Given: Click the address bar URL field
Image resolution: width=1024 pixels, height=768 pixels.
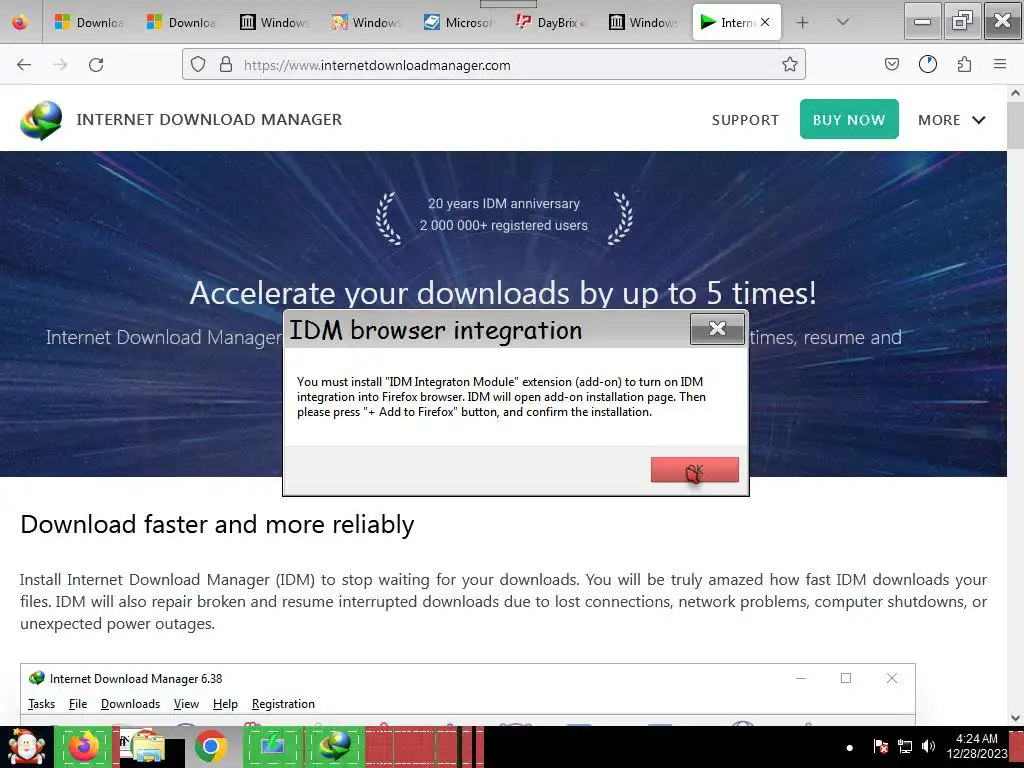Looking at the screenshot, I should [x=494, y=65].
